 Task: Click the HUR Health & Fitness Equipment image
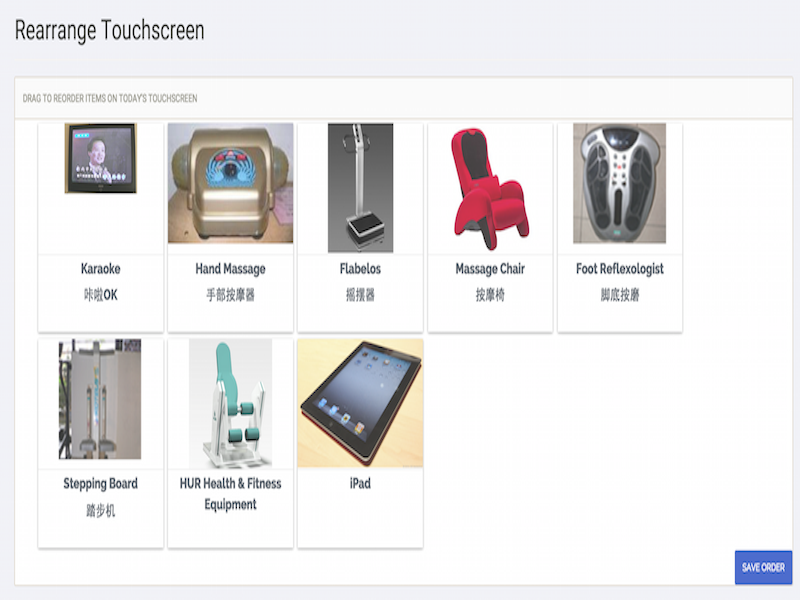[231, 404]
